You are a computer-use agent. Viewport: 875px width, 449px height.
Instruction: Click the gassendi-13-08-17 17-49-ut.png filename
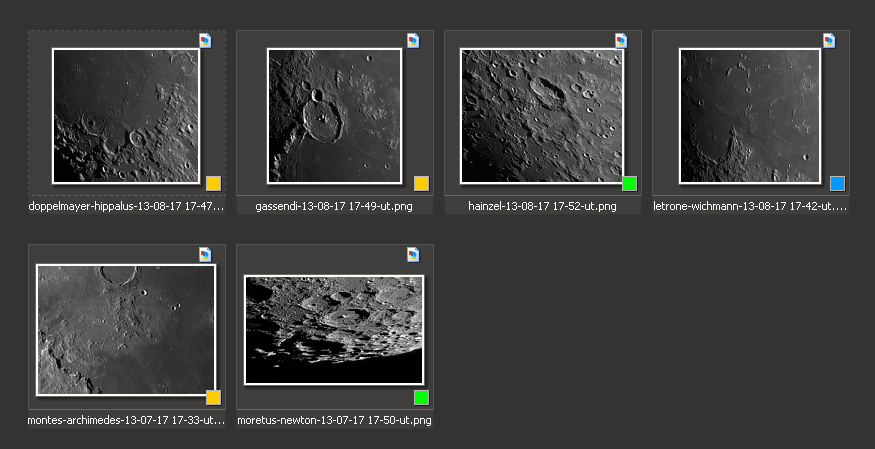click(x=334, y=207)
